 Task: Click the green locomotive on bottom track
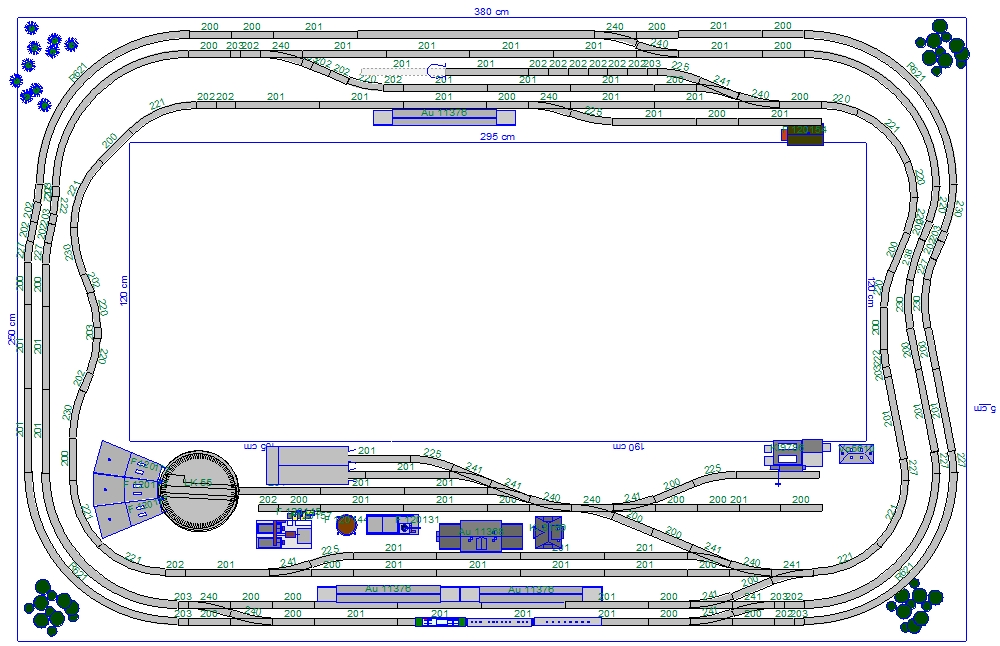(440, 622)
